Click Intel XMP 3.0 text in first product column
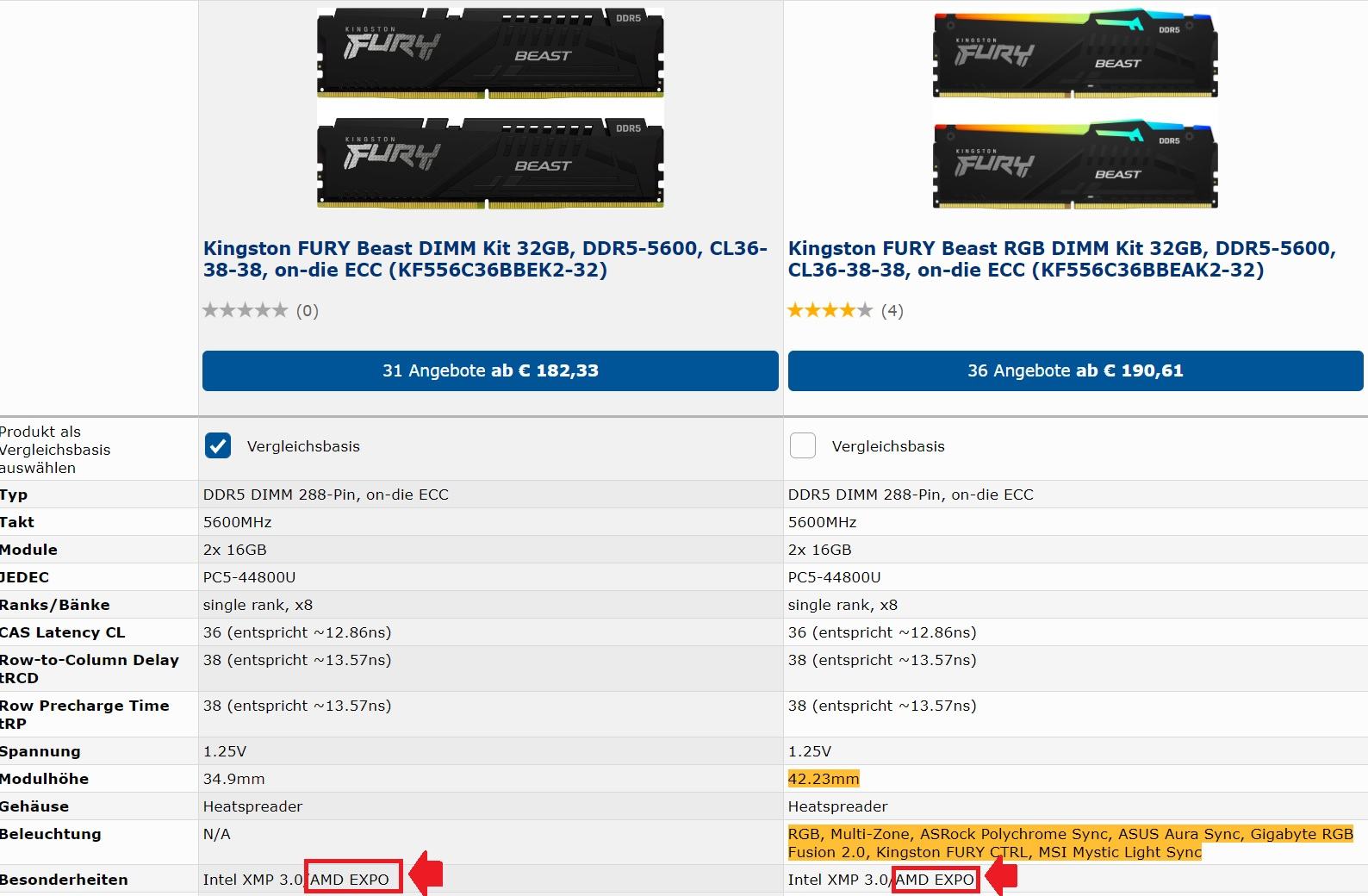Image resolution: width=1368 pixels, height=896 pixels. point(253,880)
